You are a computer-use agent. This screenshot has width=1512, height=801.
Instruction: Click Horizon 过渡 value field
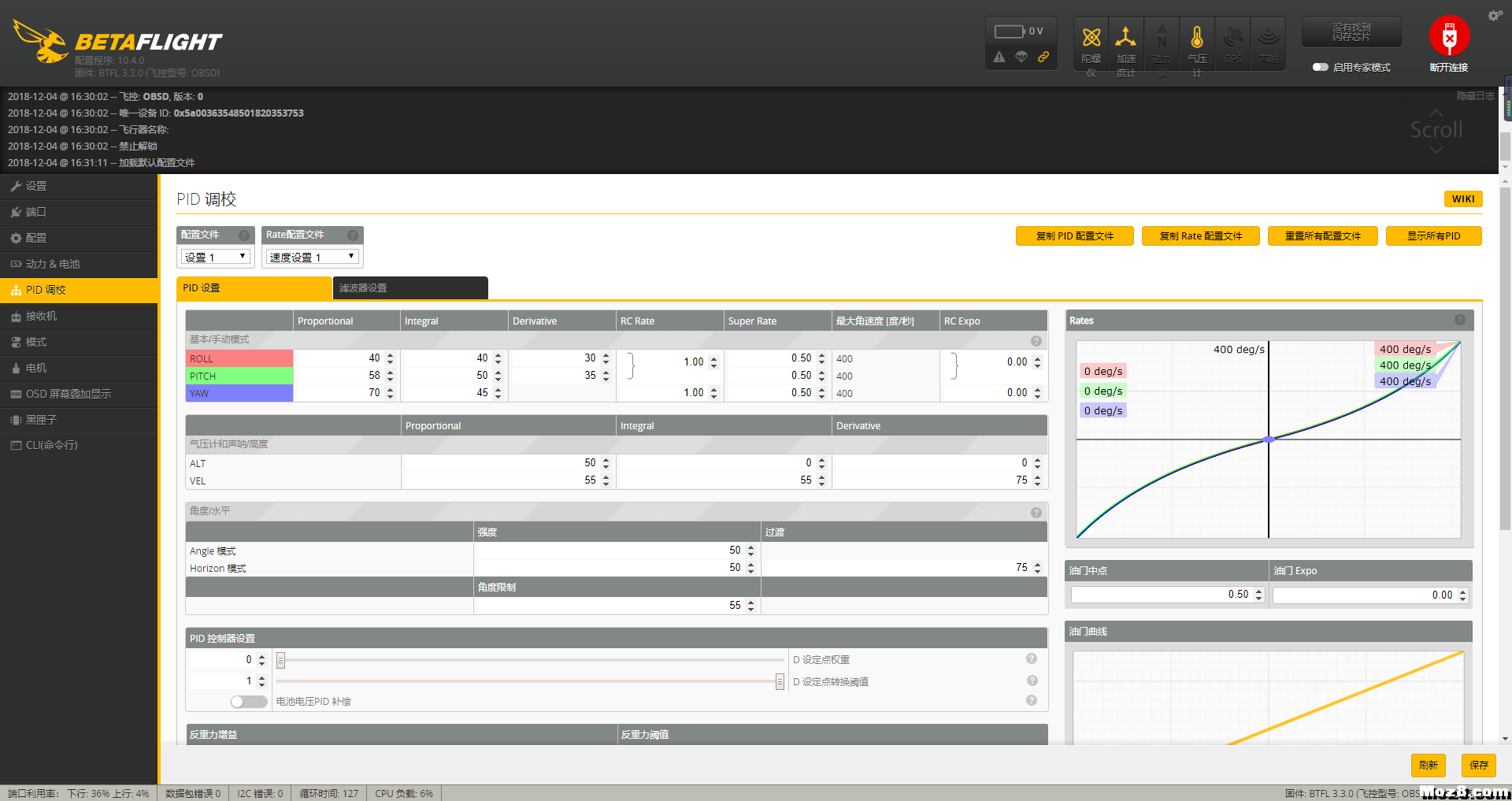[902, 567]
